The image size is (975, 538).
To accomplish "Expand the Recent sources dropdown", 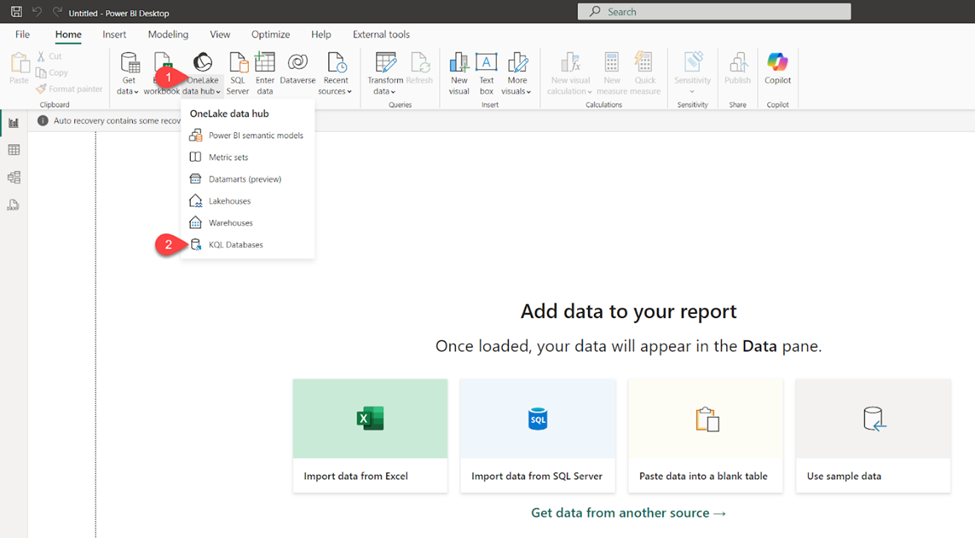I will pos(335,73).
